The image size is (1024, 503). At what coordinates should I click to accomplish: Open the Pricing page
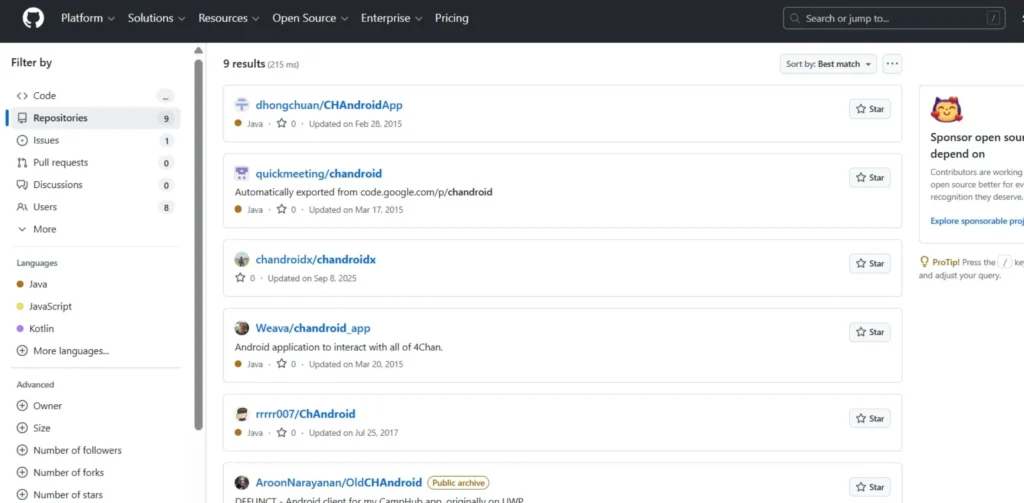452,18
